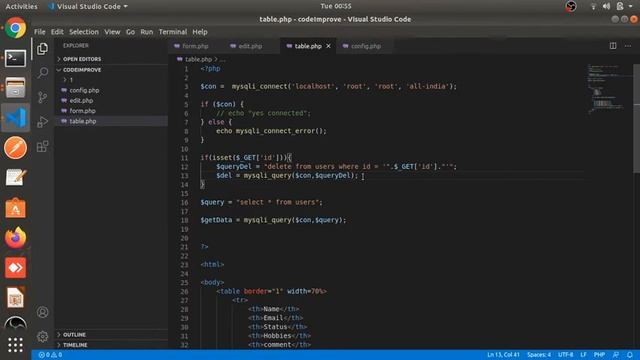This screenshot has width=640, height=360.
Task: Open Terminal from the dock
Action: pyautogui.click(x=16, y=58)
